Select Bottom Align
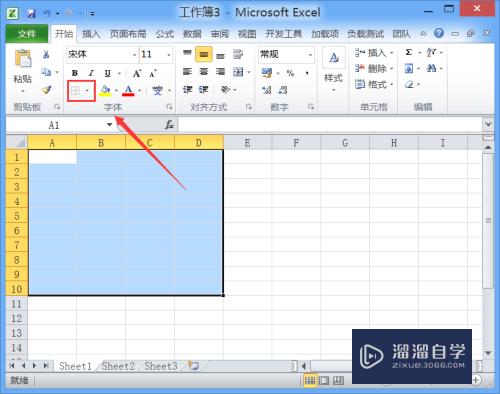This screenshot has height=394, width=500. (220, 55)
